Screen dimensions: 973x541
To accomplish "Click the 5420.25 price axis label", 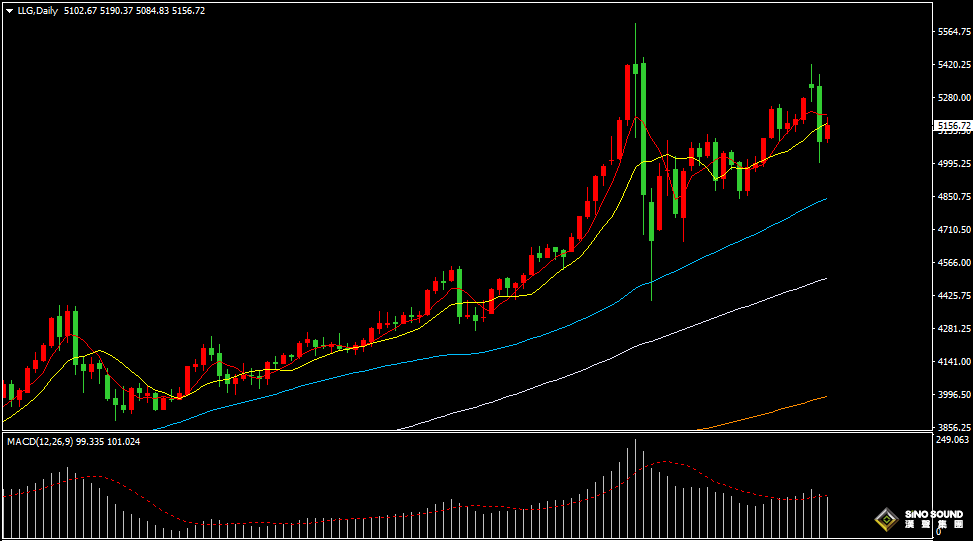I will point(954,65).
